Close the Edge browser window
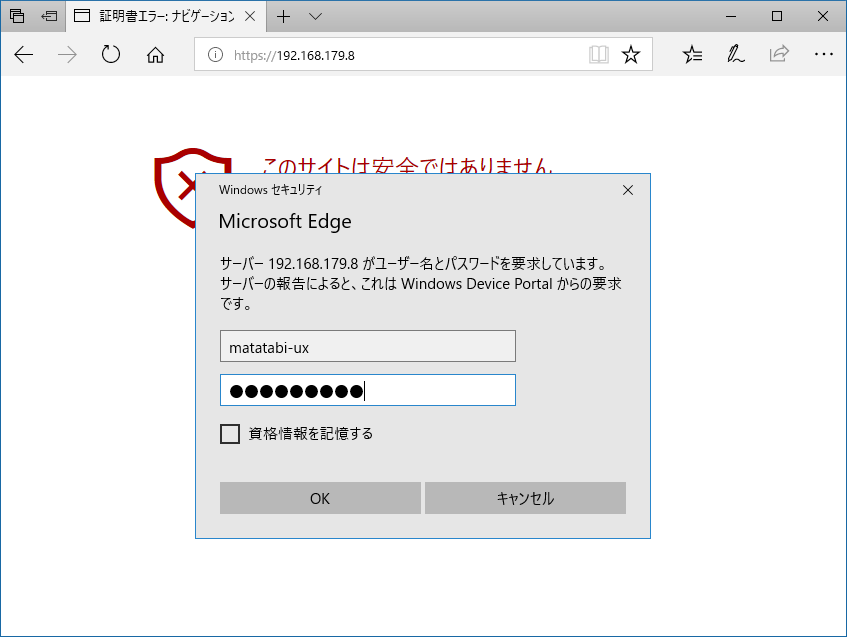847x637 pixels. click(823, 16)
